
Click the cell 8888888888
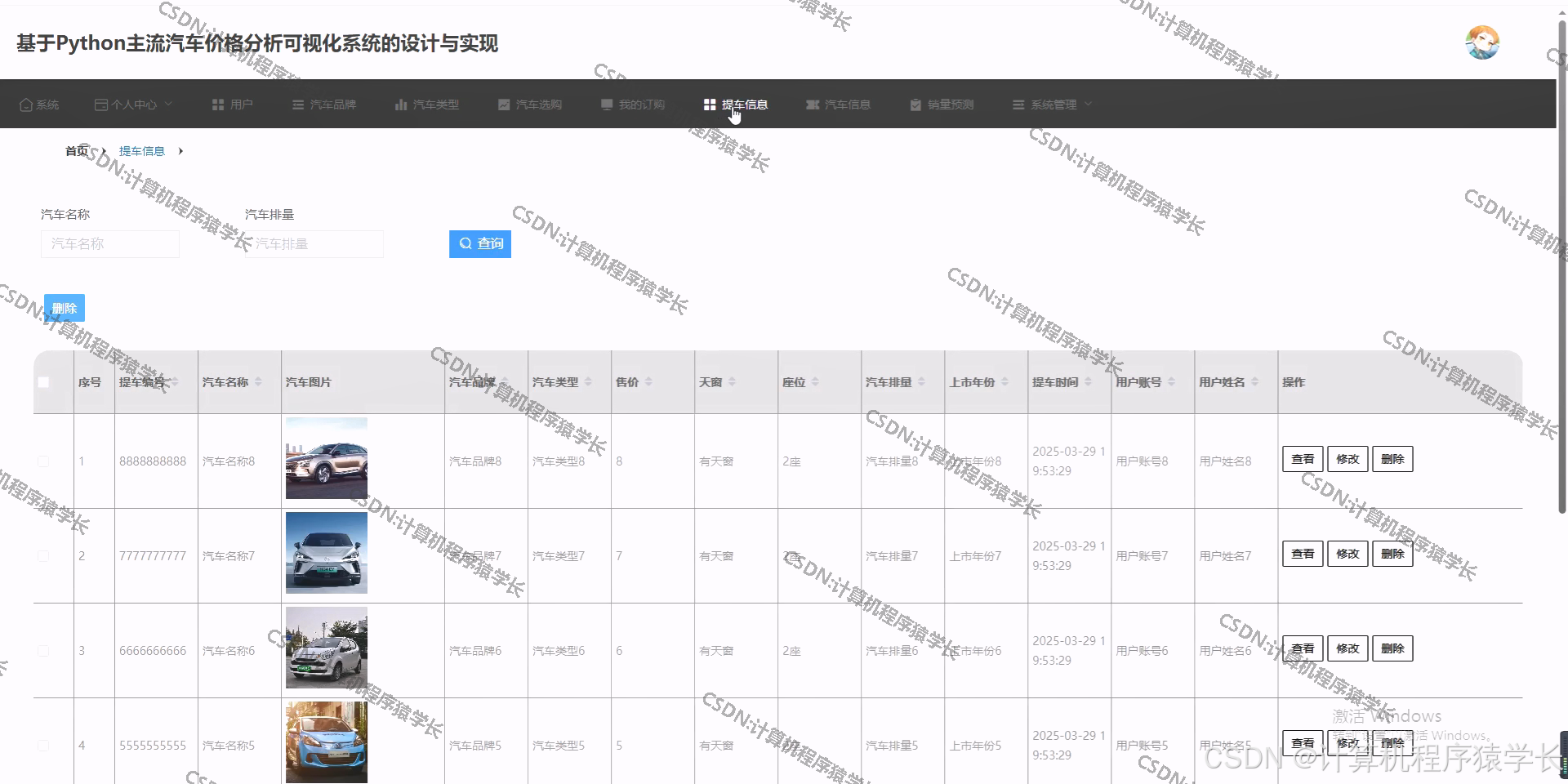coord(153,461)
